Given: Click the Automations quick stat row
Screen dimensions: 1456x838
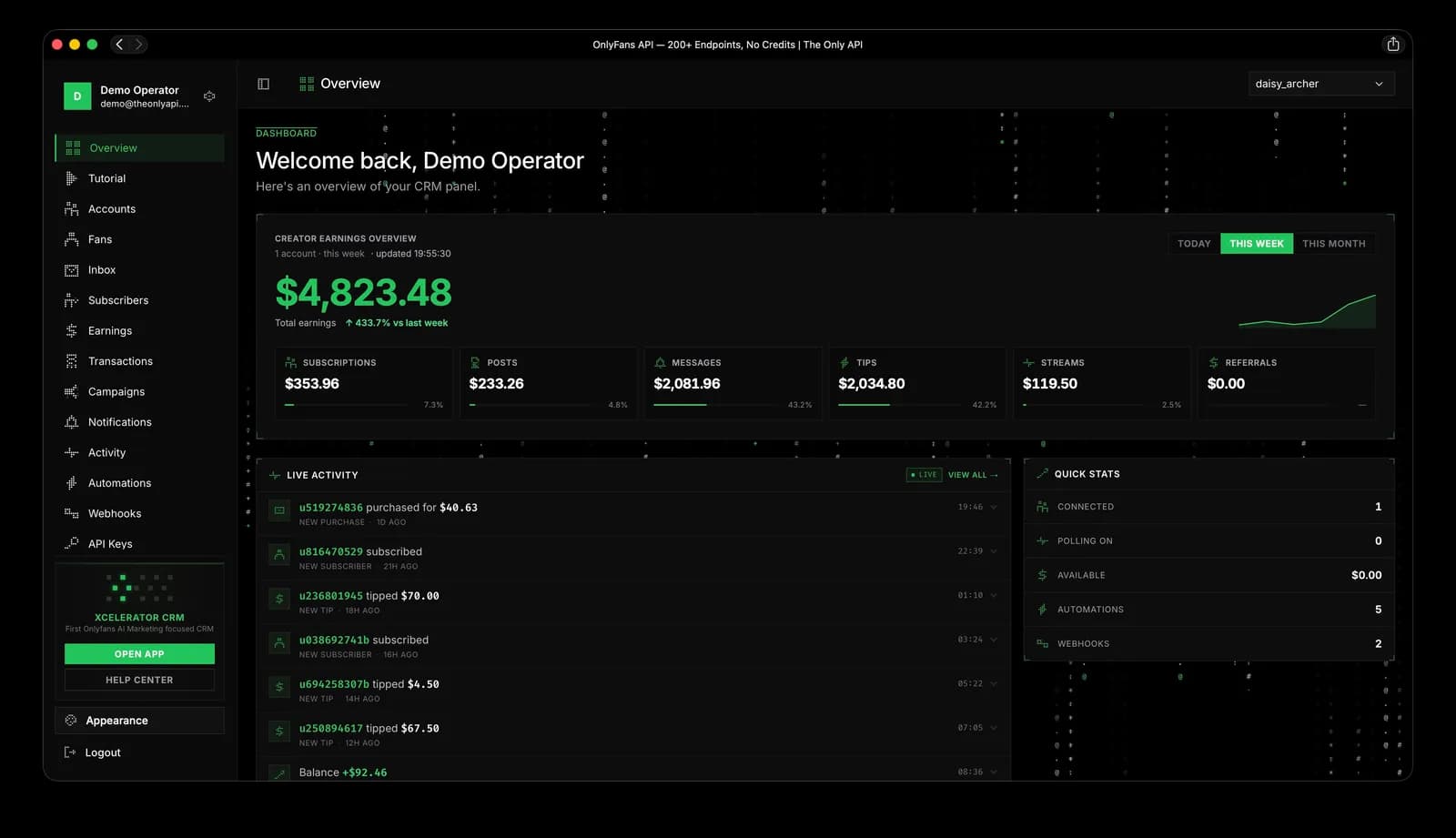Looking at the screenshot, I should [x=1208, y=610].
